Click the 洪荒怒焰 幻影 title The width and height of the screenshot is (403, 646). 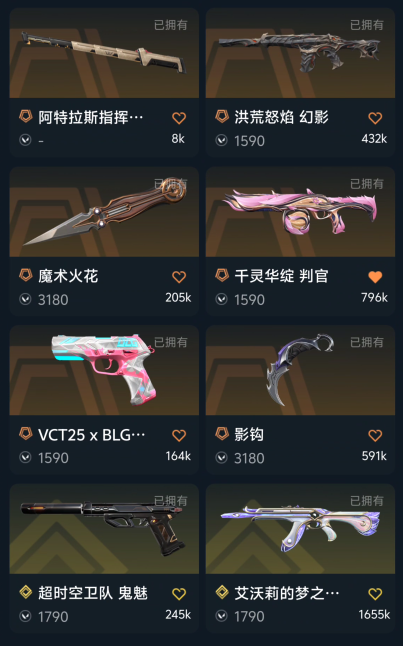281,117
